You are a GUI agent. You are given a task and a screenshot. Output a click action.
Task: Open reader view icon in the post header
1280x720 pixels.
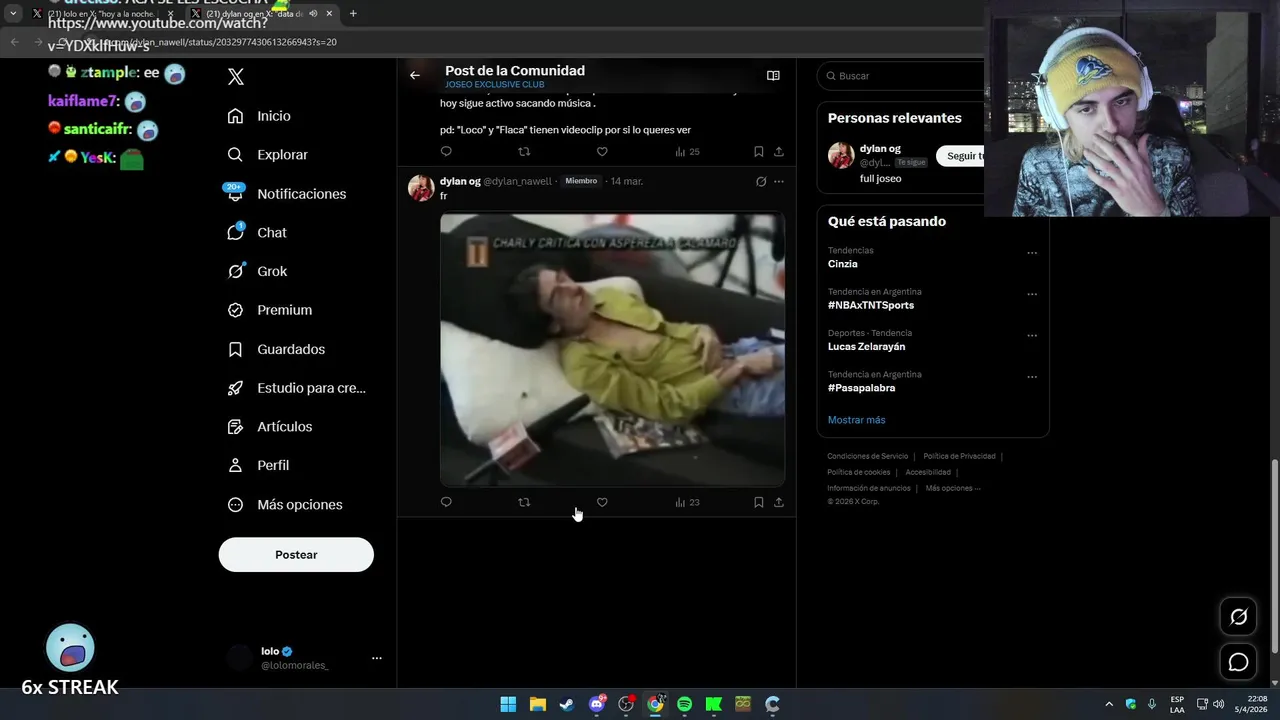click(773, 75)
